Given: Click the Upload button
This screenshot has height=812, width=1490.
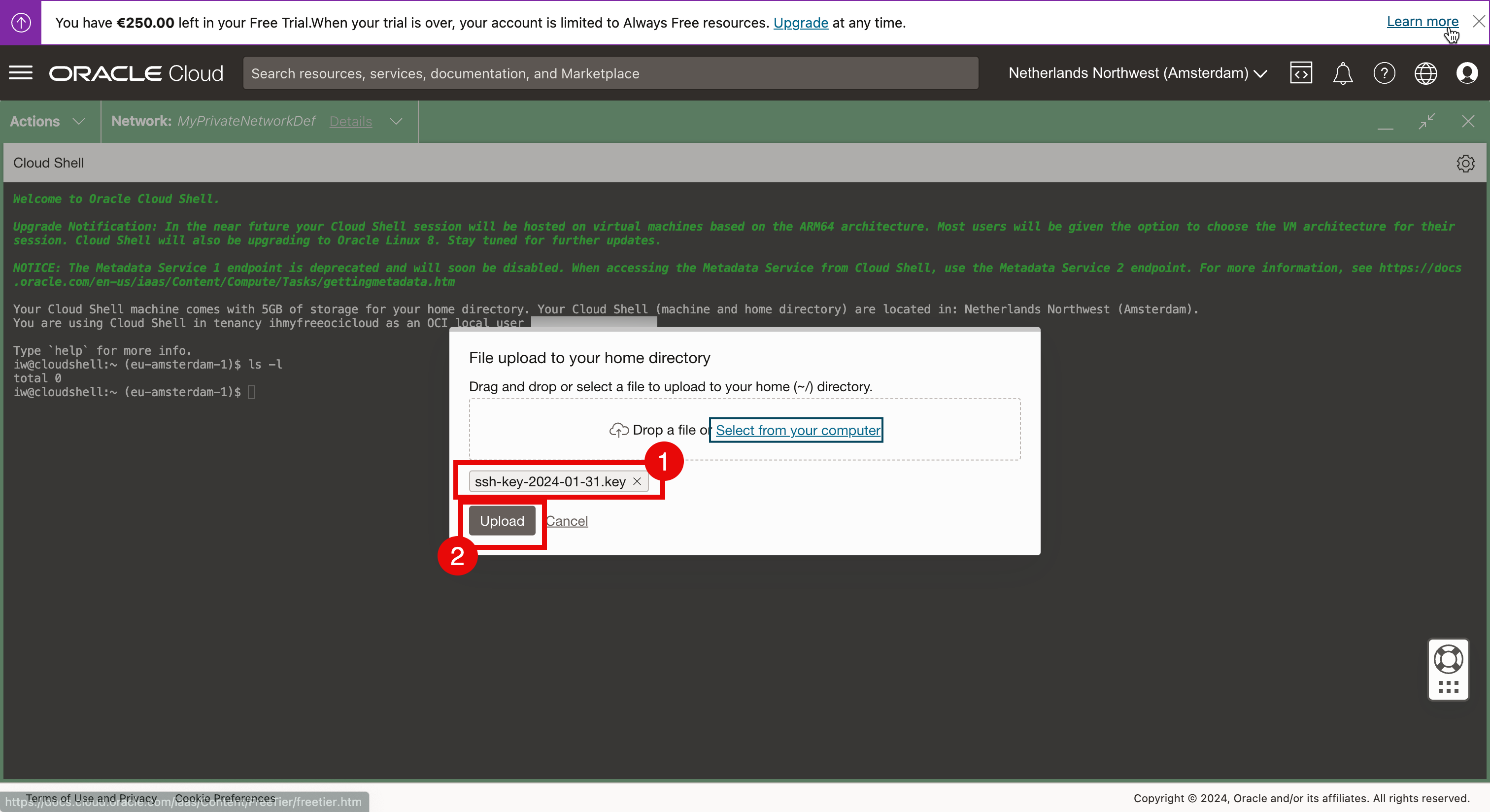Looking at the screenshot, I should 502,520.
